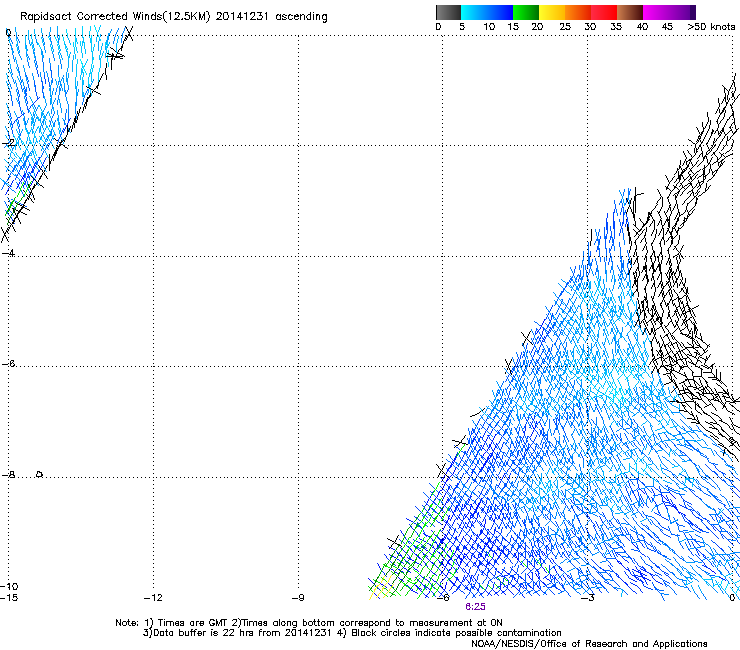Click the '-3' longitude axis label
Viewport: 740px width, 650px height.
click(x=588, y=598)
